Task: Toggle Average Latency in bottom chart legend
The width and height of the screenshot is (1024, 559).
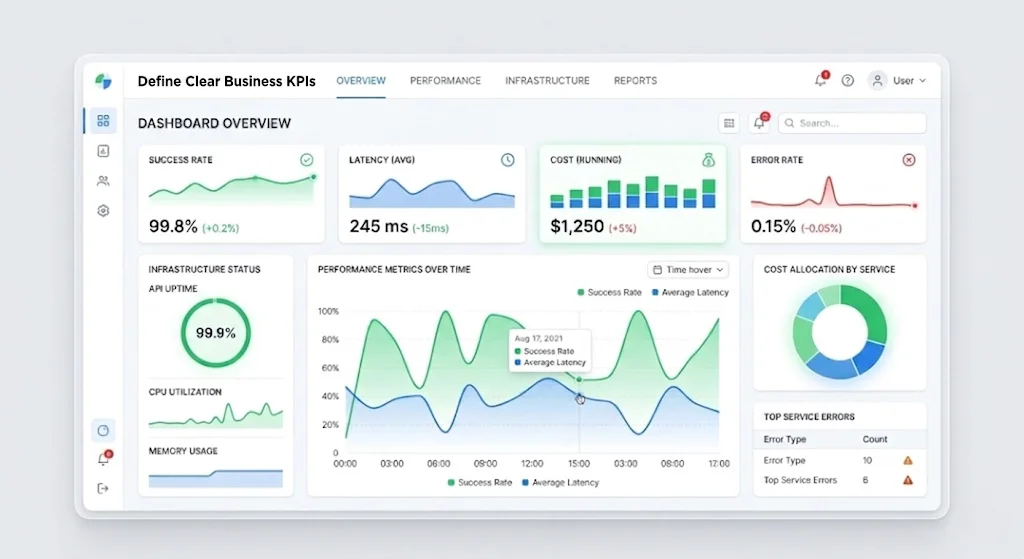Action: 560,483
